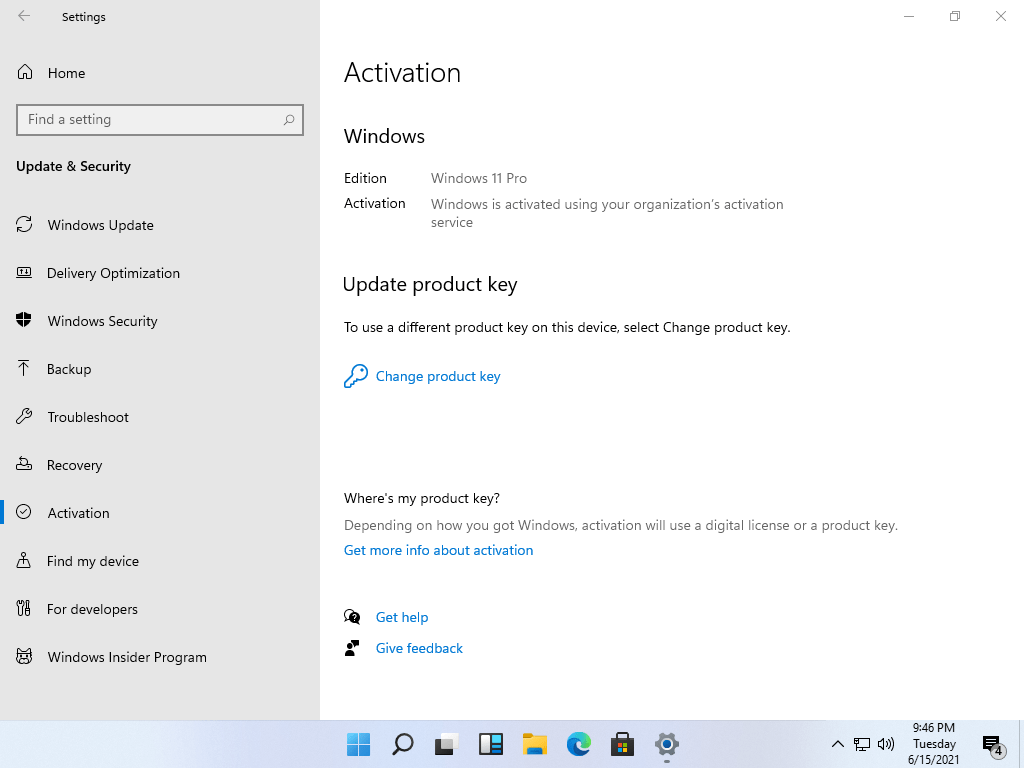Minimize the Settings window
This screenshot has width=1024, height=768.
click(908, 16)
